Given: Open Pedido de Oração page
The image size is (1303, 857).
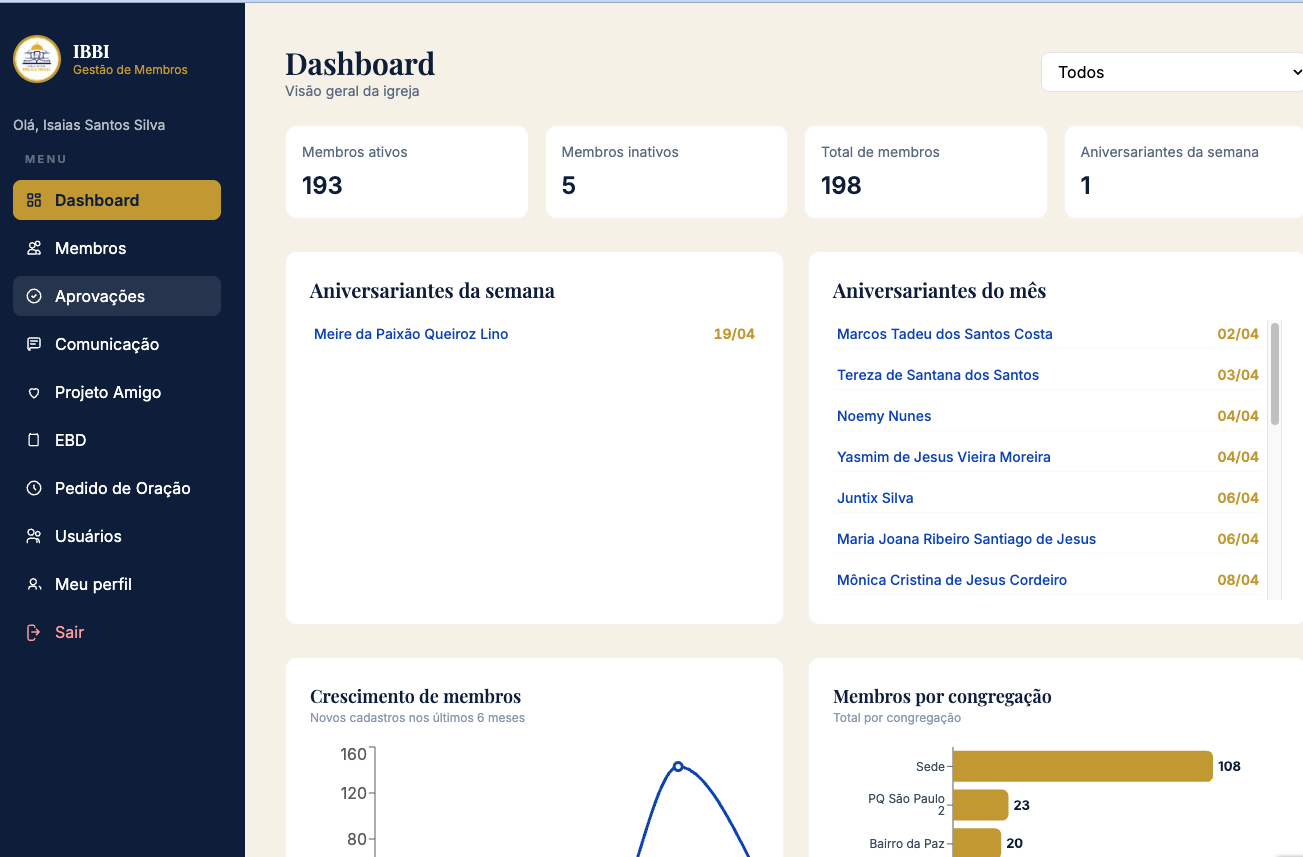Looking at the screenshot, I should click(x=117, y=488).
